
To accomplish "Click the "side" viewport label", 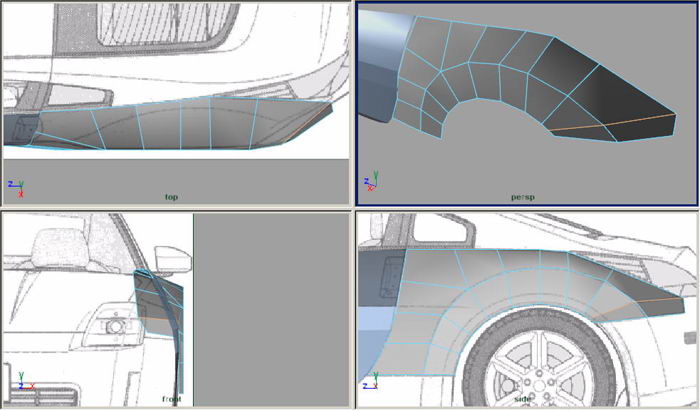I will coord(523,399).
